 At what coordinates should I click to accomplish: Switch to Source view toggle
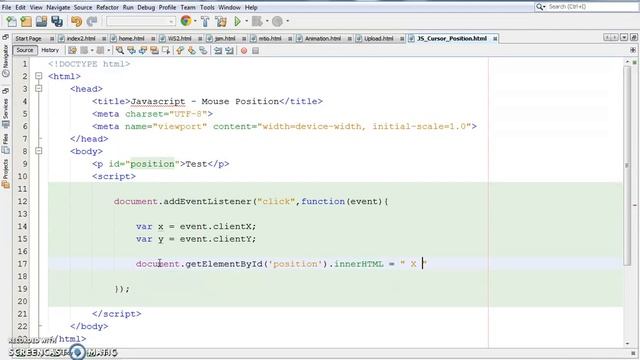(24, 50)
